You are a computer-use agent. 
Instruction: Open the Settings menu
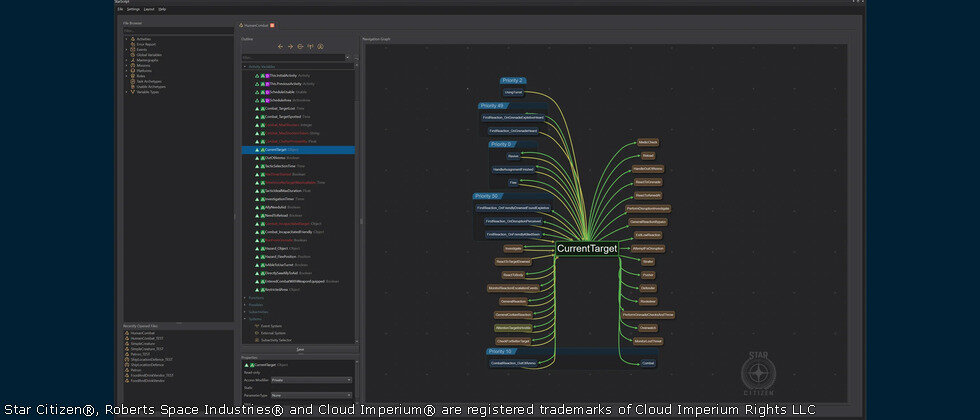pyautogui.click(x=133, y=9)
